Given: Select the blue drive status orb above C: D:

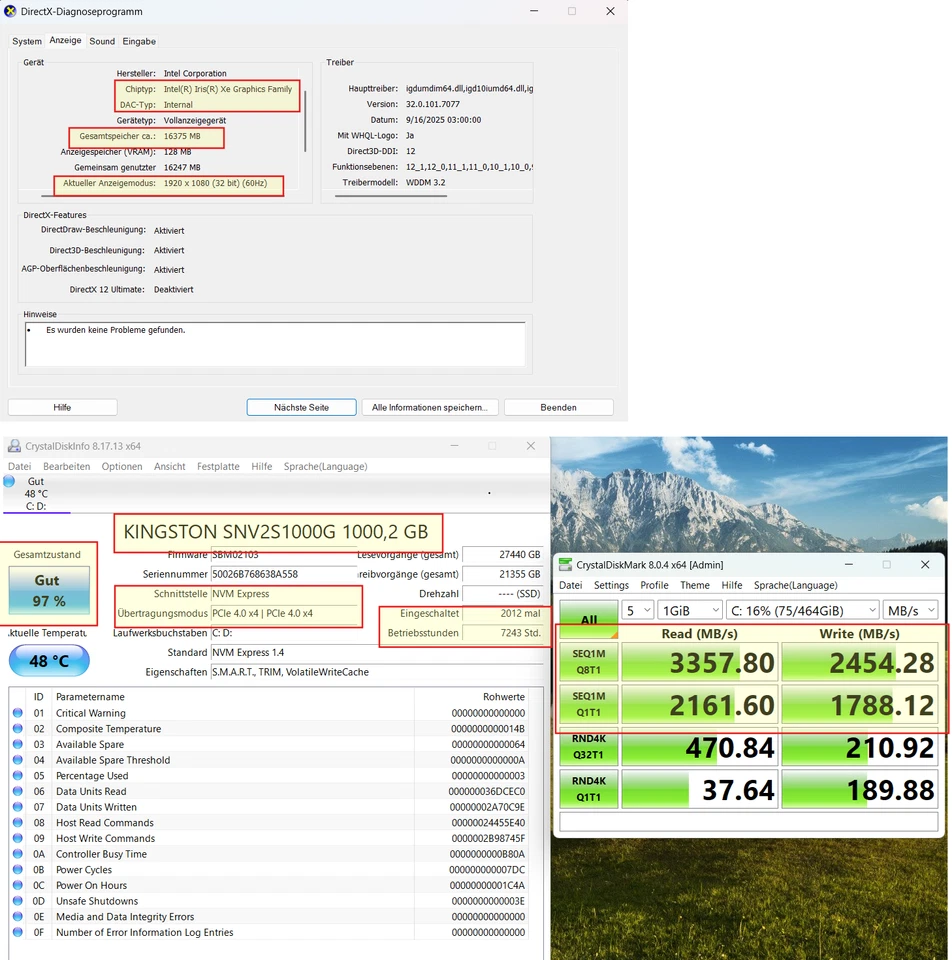Looking at the screenshot, I should pos(9,481).
